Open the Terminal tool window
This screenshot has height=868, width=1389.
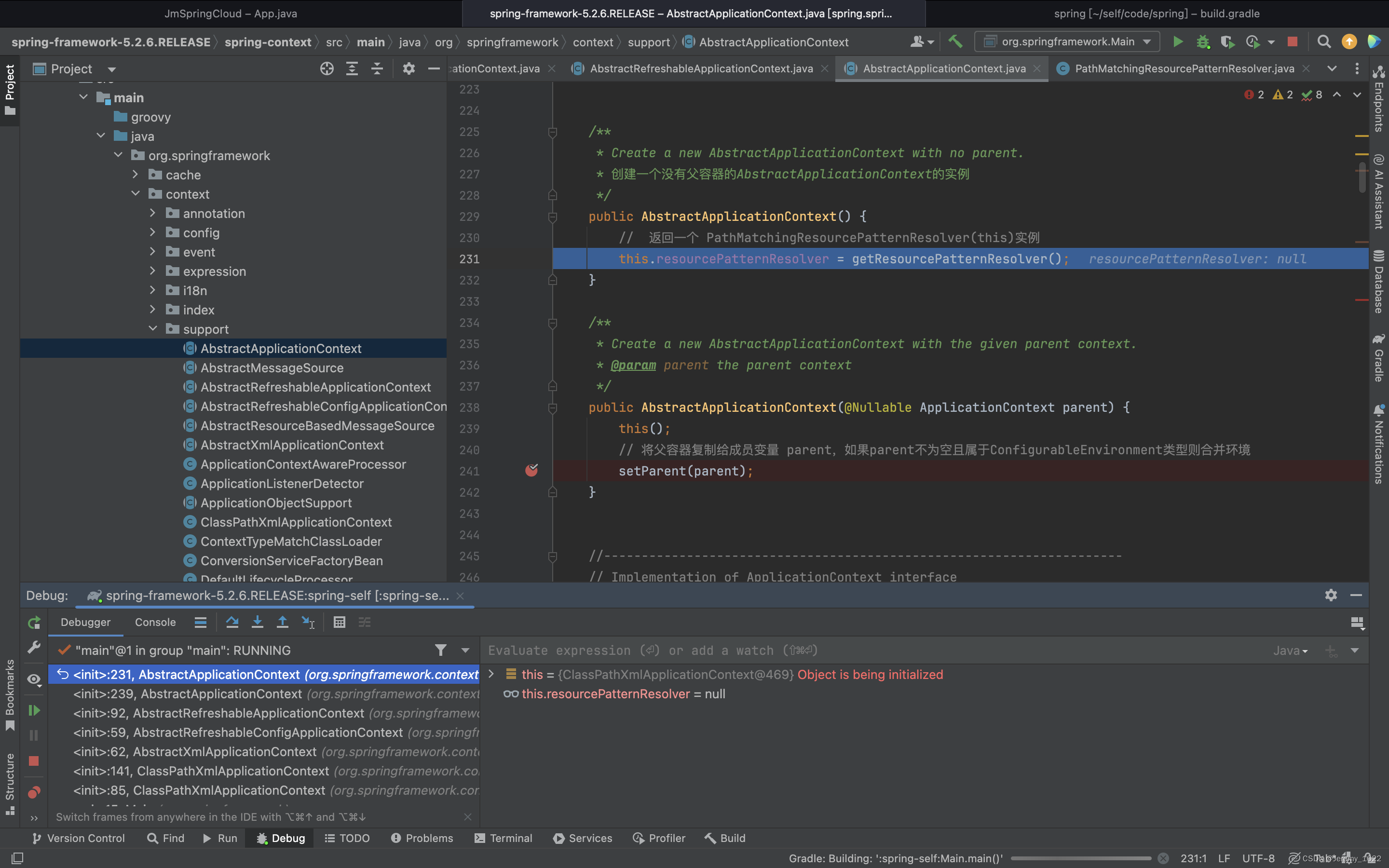click(504, 838)
